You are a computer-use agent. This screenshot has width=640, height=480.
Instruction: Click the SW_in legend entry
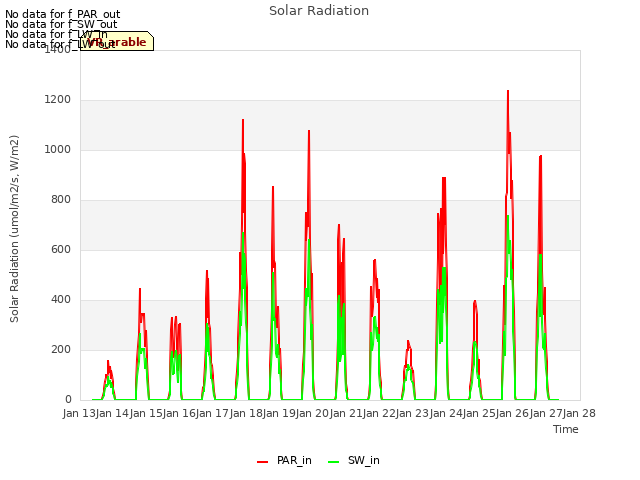(354, 460)
